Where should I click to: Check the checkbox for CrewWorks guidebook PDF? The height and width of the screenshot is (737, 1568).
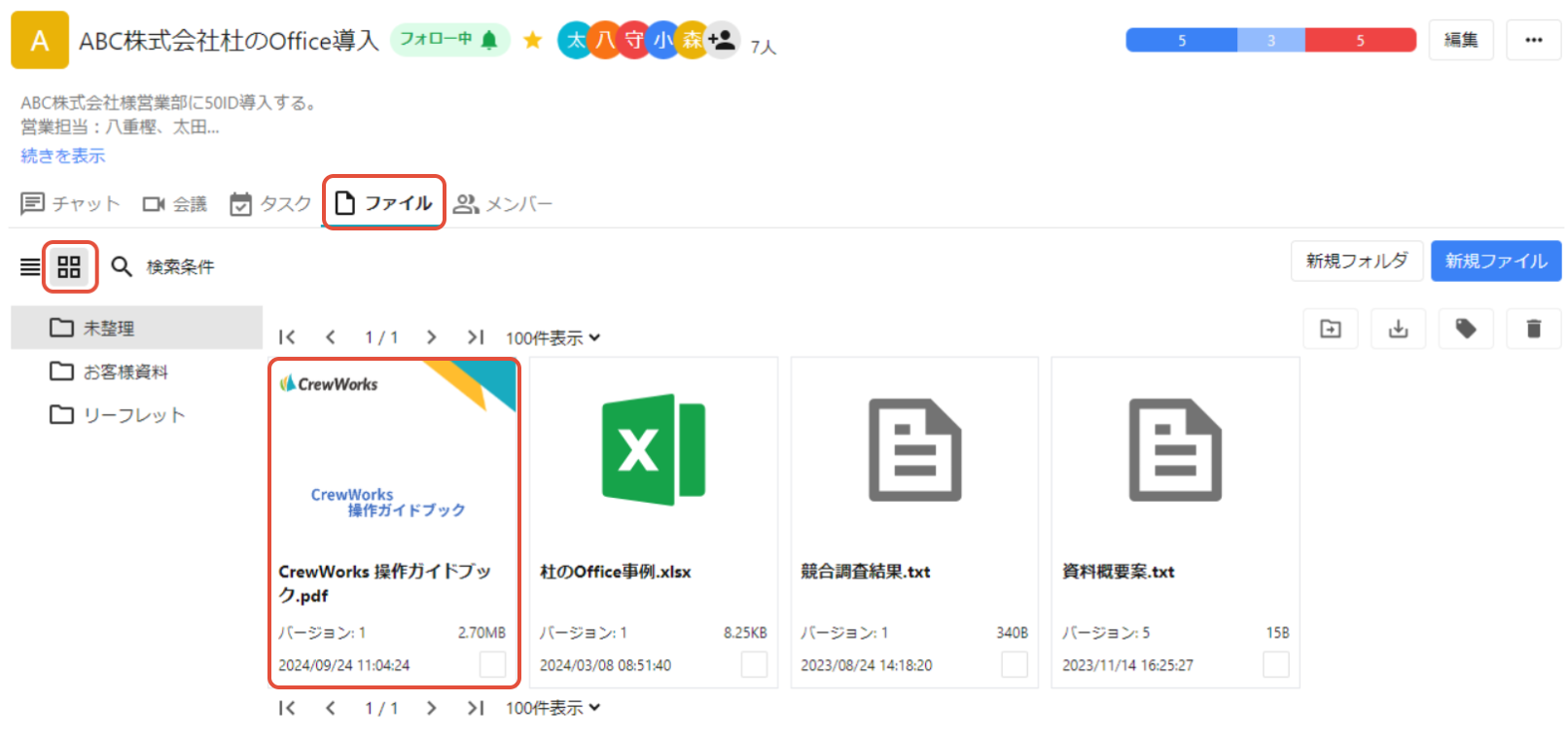[493, 664]
